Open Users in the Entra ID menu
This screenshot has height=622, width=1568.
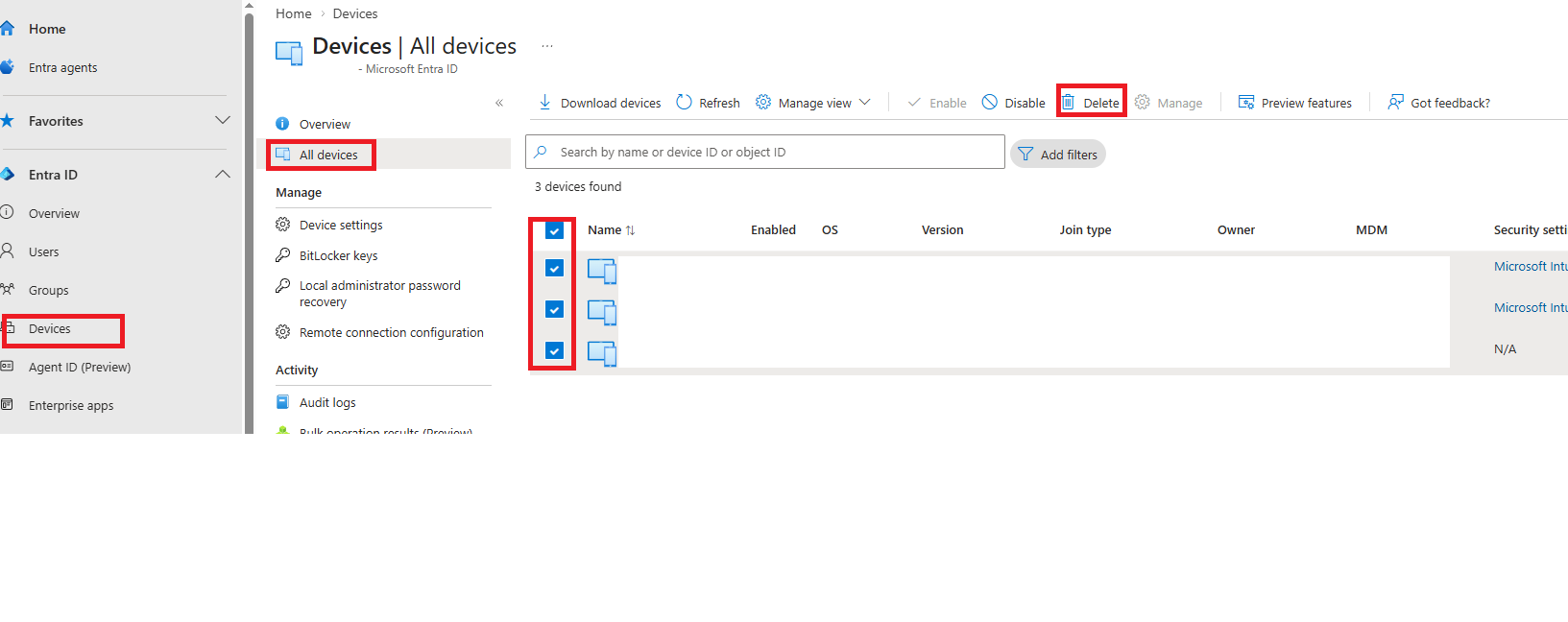[x=44, y=251]
